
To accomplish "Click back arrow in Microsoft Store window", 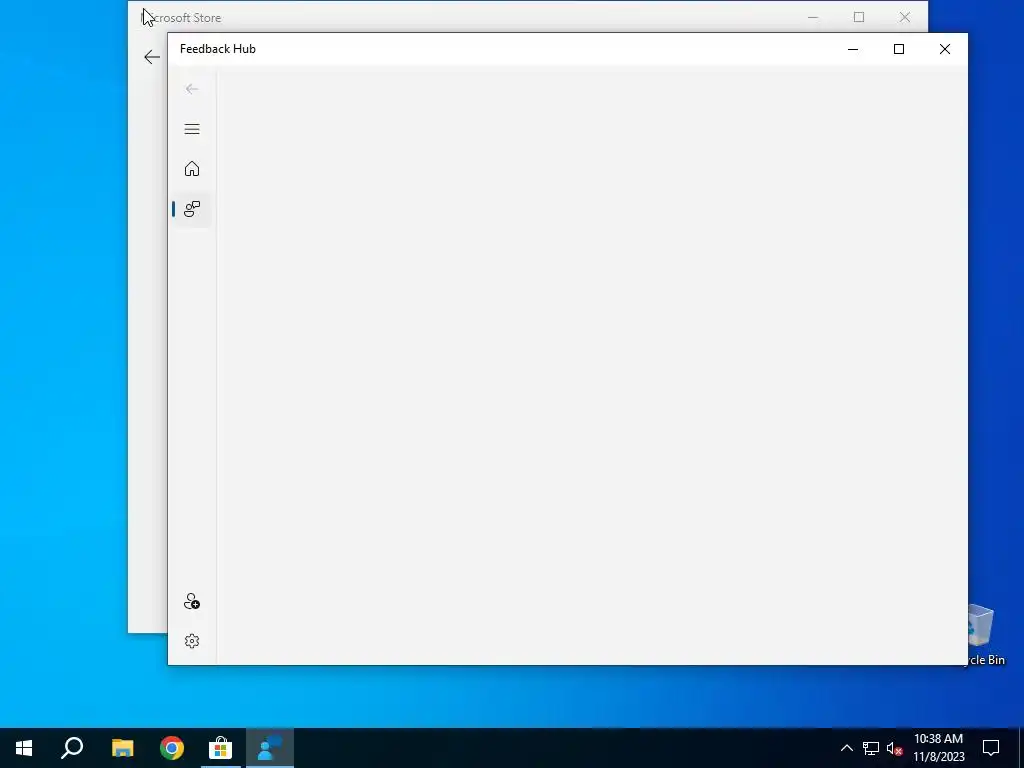I will point(152,57).
